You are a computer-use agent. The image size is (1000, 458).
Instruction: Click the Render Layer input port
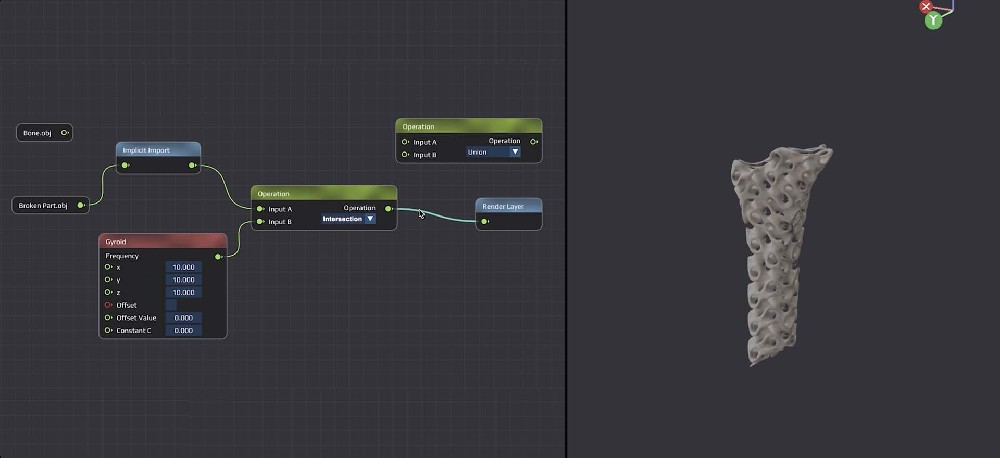pyautogui.click(x=485, y=221)
